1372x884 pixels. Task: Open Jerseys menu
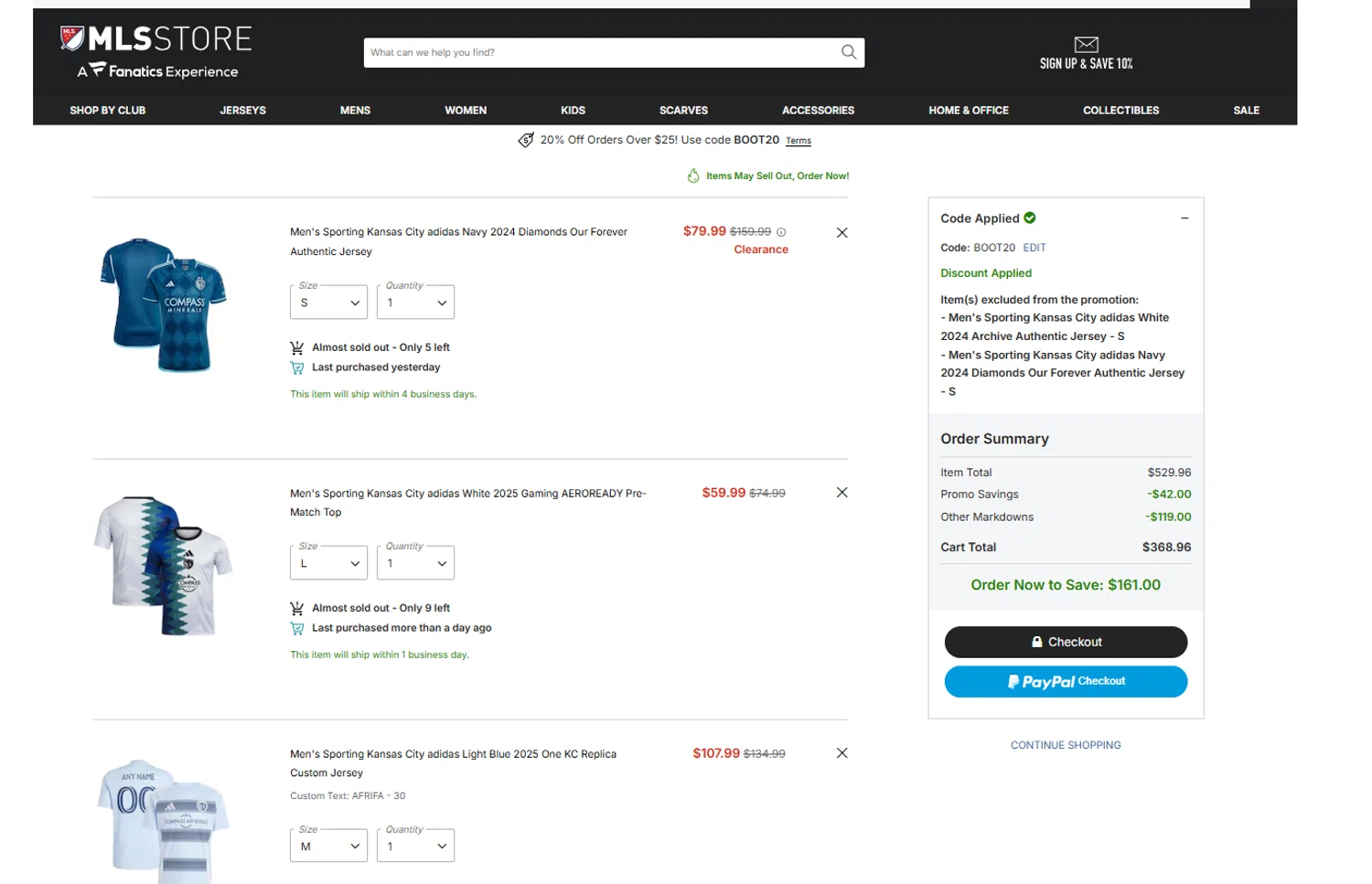click(242, 111)
